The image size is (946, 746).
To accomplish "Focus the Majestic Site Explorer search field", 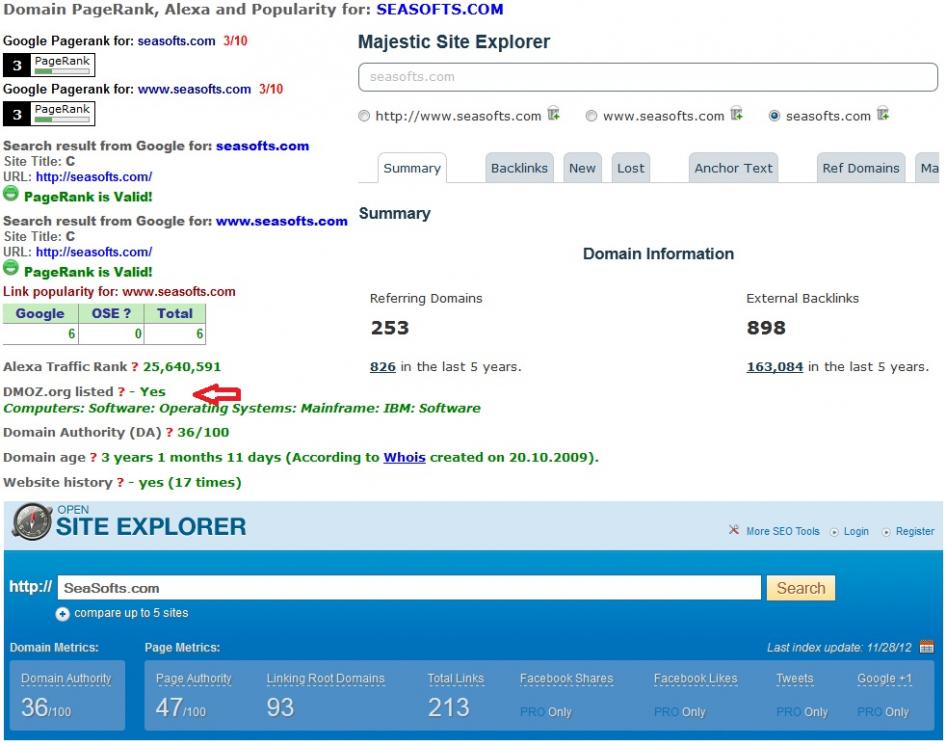I will [647, 77].
